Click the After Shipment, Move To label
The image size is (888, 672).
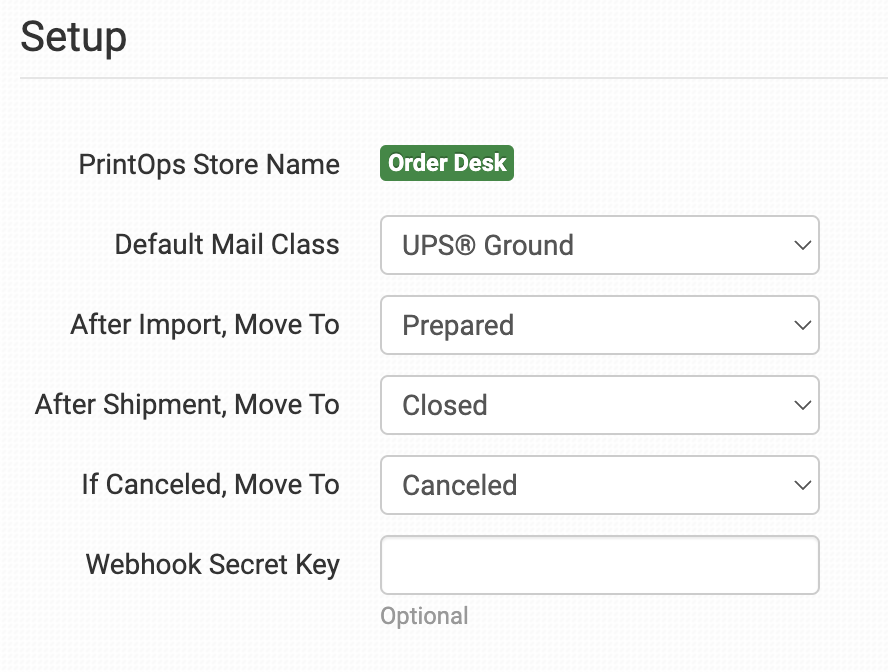(x=187, y=405)
